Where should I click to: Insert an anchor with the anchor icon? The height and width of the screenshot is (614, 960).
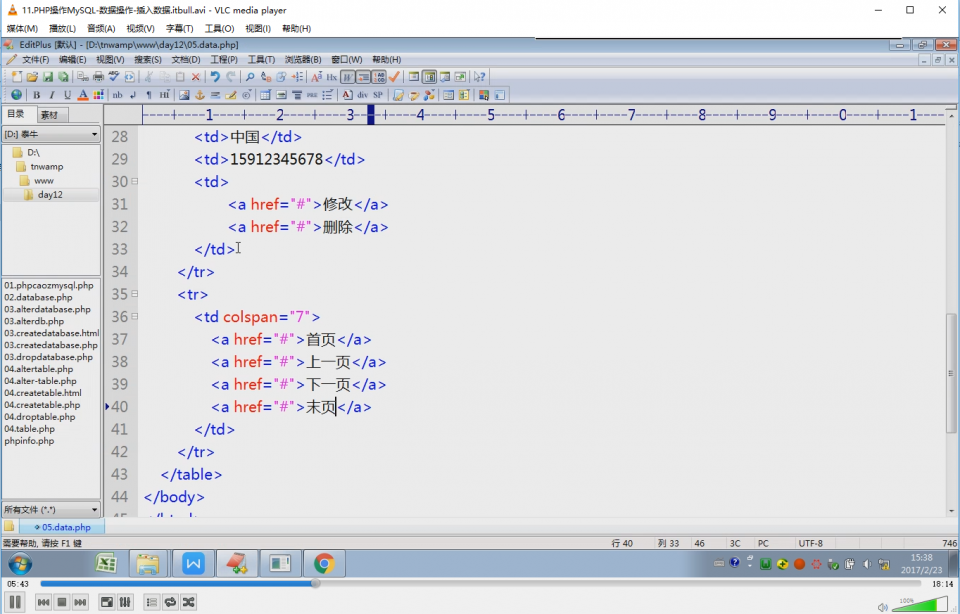[x=200, y=95]
